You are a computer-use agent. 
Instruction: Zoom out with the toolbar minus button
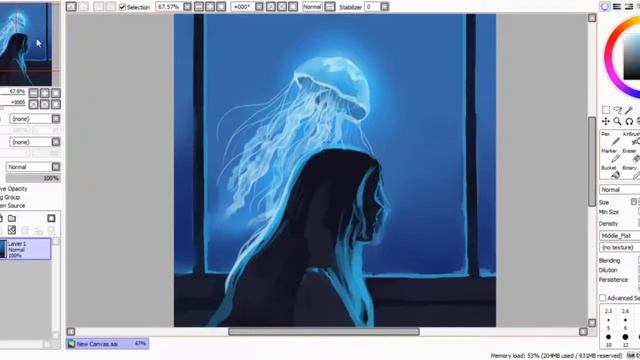(x=199, y=7)
